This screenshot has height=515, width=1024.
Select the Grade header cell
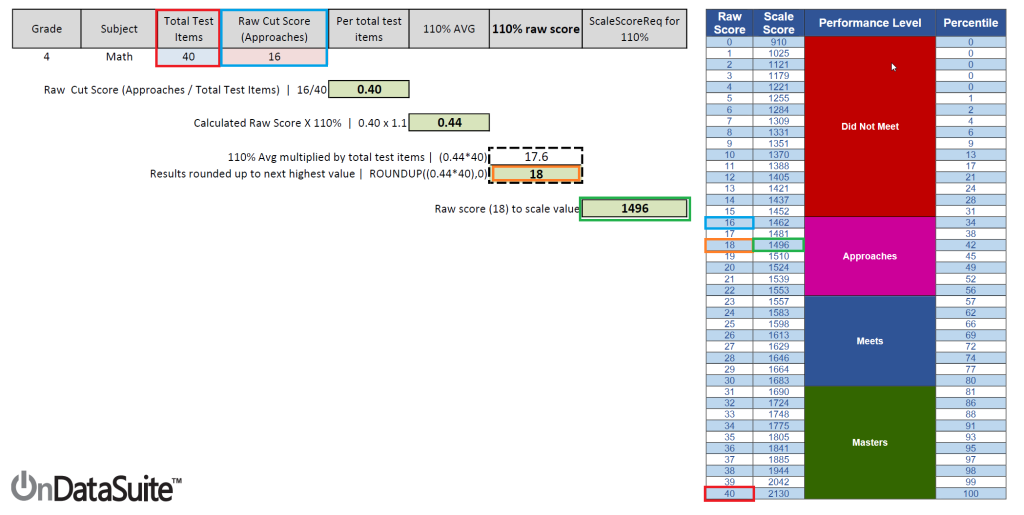tap(46, 30)
